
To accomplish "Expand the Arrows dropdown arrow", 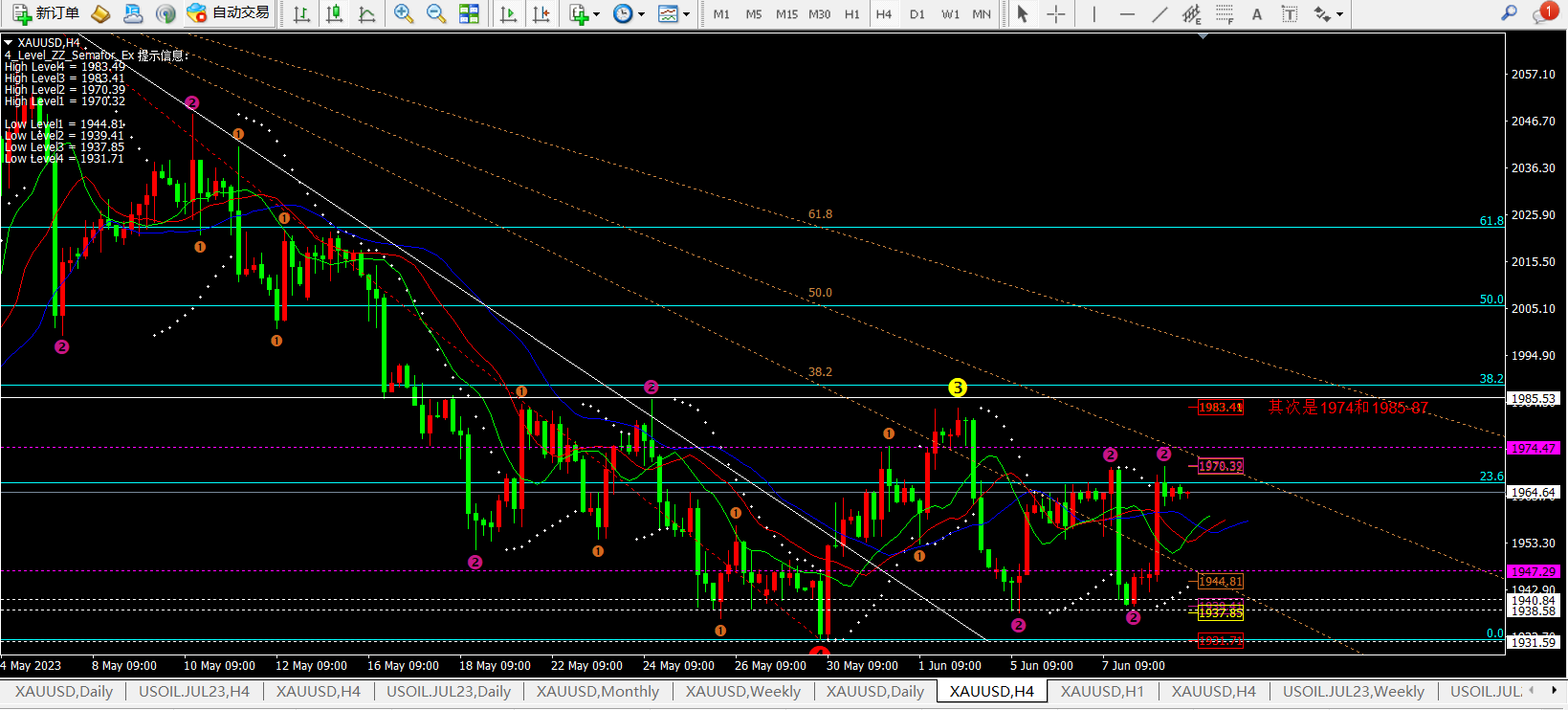I will (x=1340, y=14).
